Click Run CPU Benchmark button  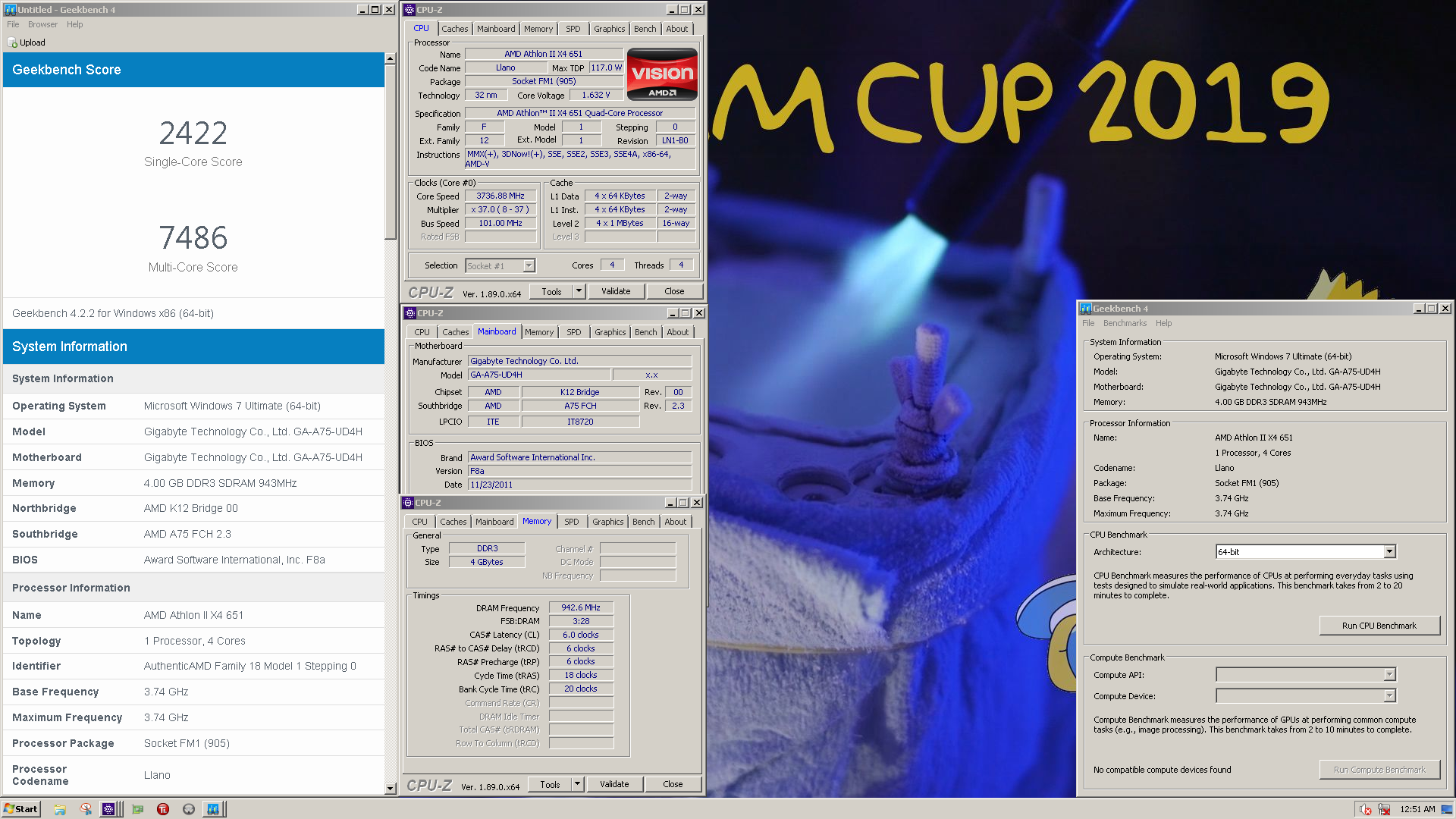pos(1379,626)
